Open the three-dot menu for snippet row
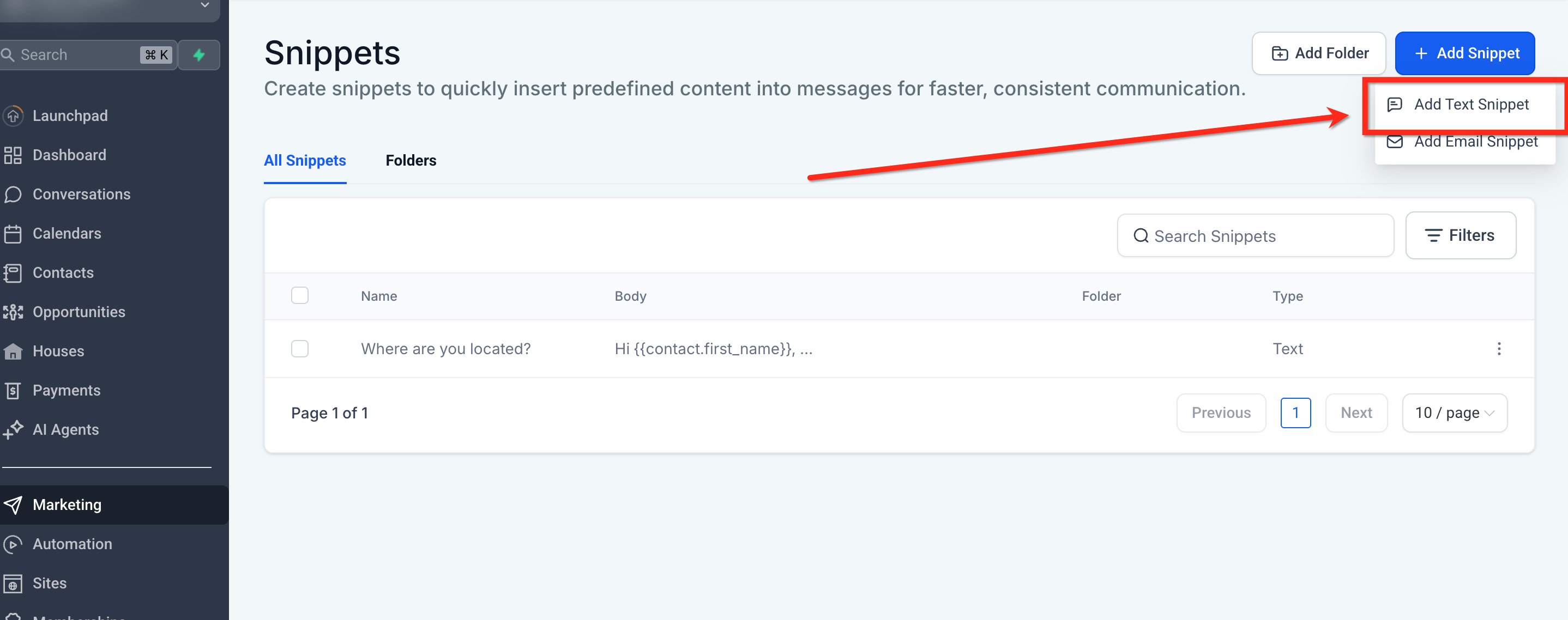Viewport: 1568px width, 620px height. tap(1499, 349)
